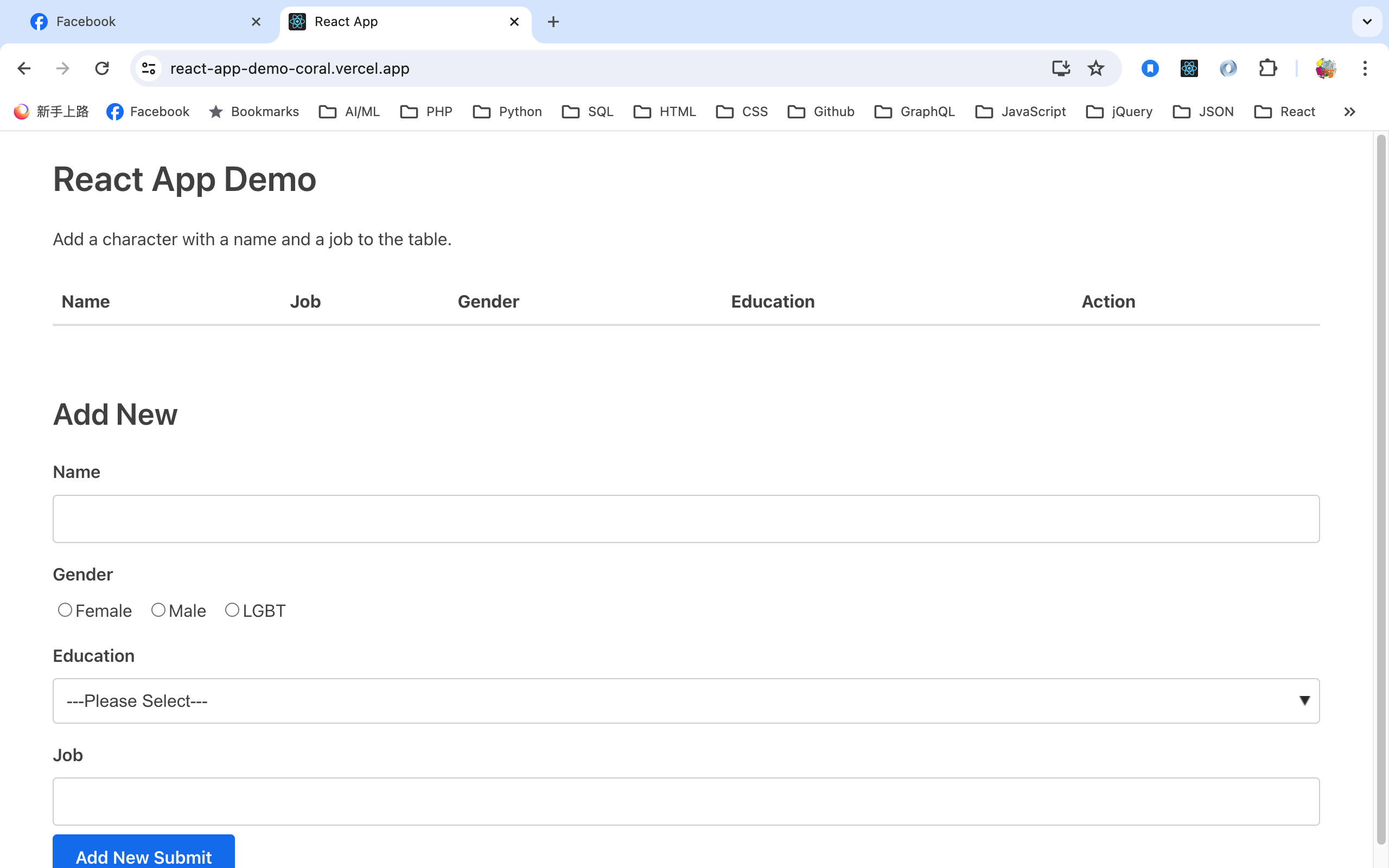
Task: Click the Action column header
Action: [1108, 302]
